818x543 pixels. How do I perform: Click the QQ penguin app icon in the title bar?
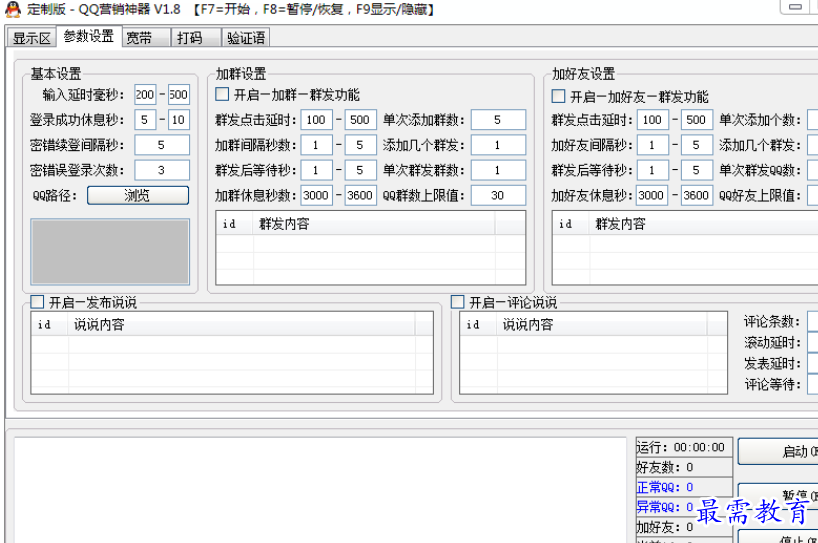pos(13,9)
